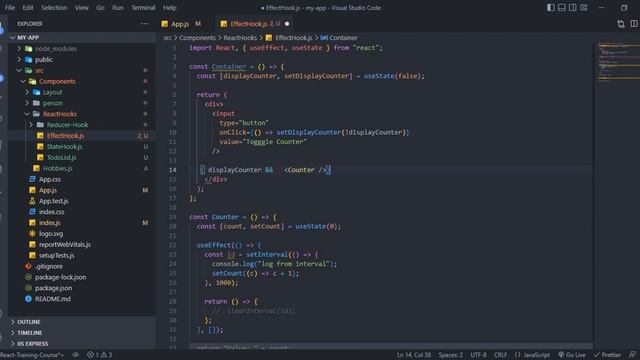Toggle the secondary side bar layout icon
This screenshot has width=640, height=360.
(x=573, y=7)
